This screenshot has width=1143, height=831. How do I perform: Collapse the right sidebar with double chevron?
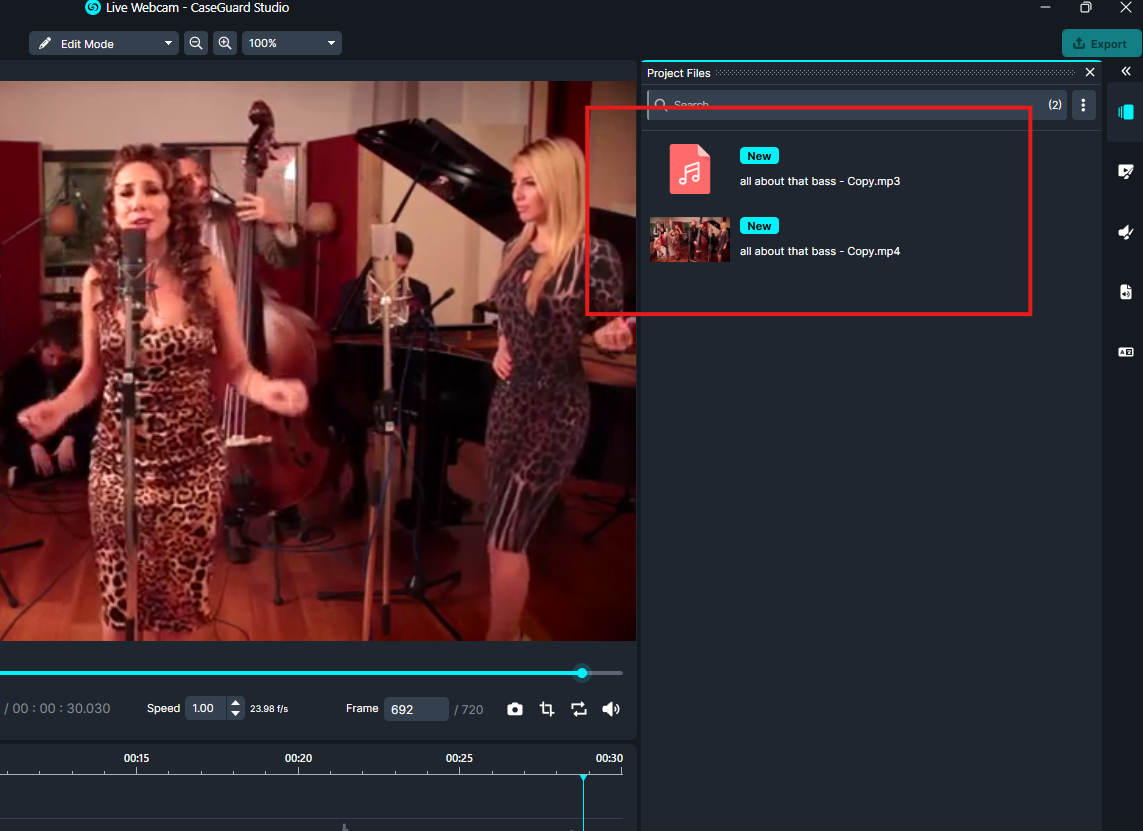[1125, 72]
